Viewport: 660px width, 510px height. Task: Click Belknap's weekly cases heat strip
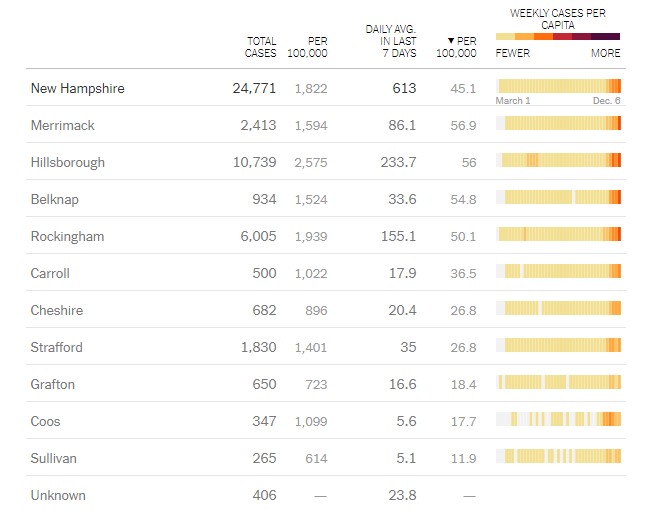pyautogui.click(x=559, y=197)
